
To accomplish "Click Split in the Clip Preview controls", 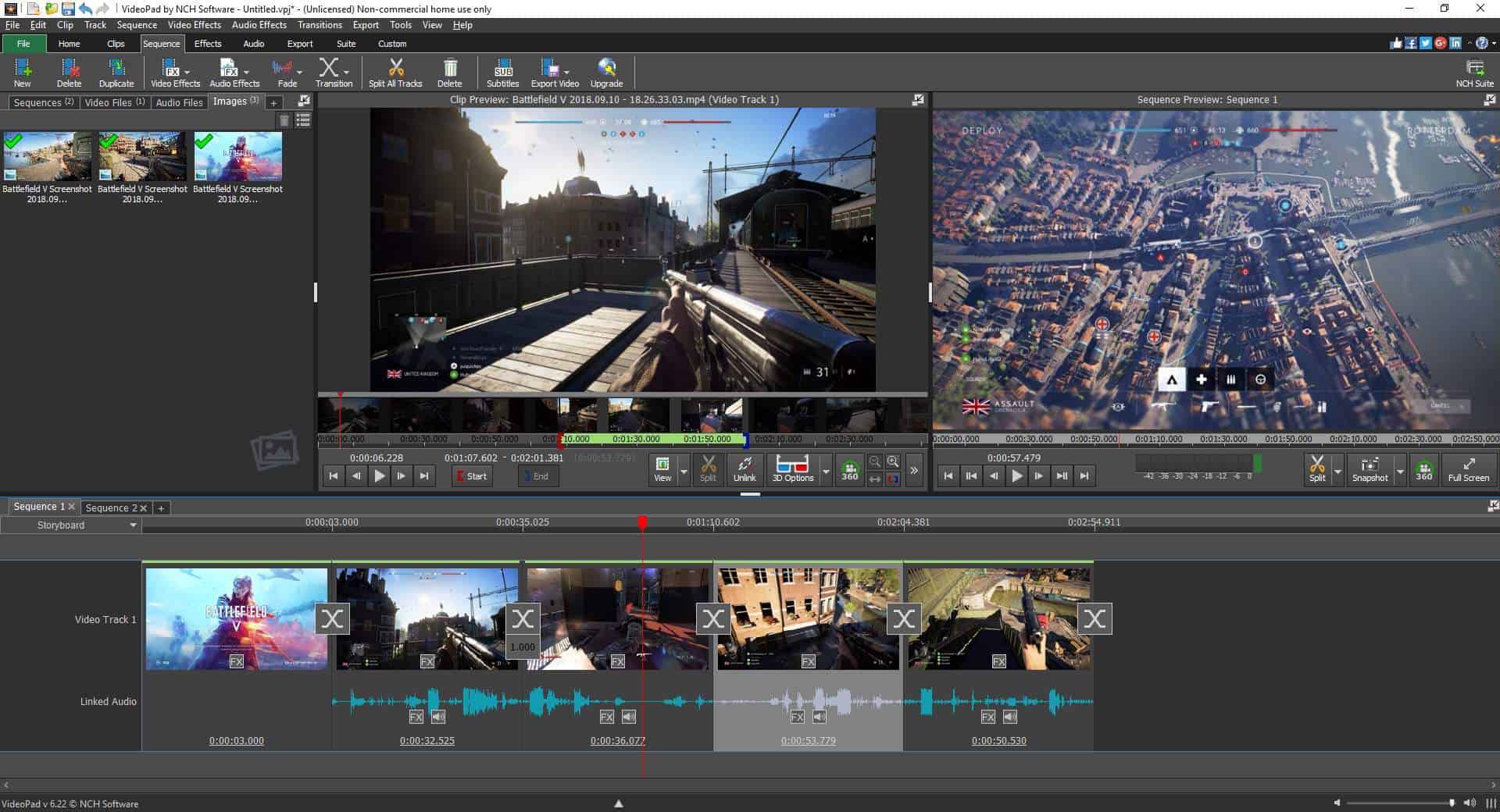I will [x=708, y=469].
